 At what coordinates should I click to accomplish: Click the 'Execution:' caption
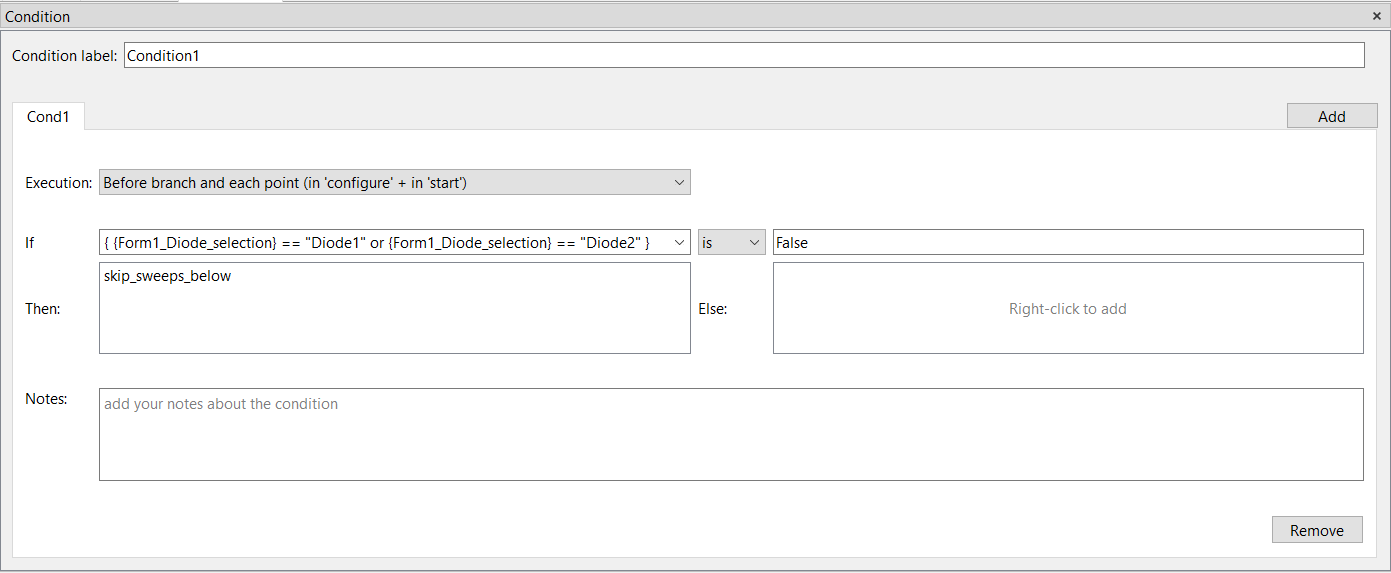58,183
